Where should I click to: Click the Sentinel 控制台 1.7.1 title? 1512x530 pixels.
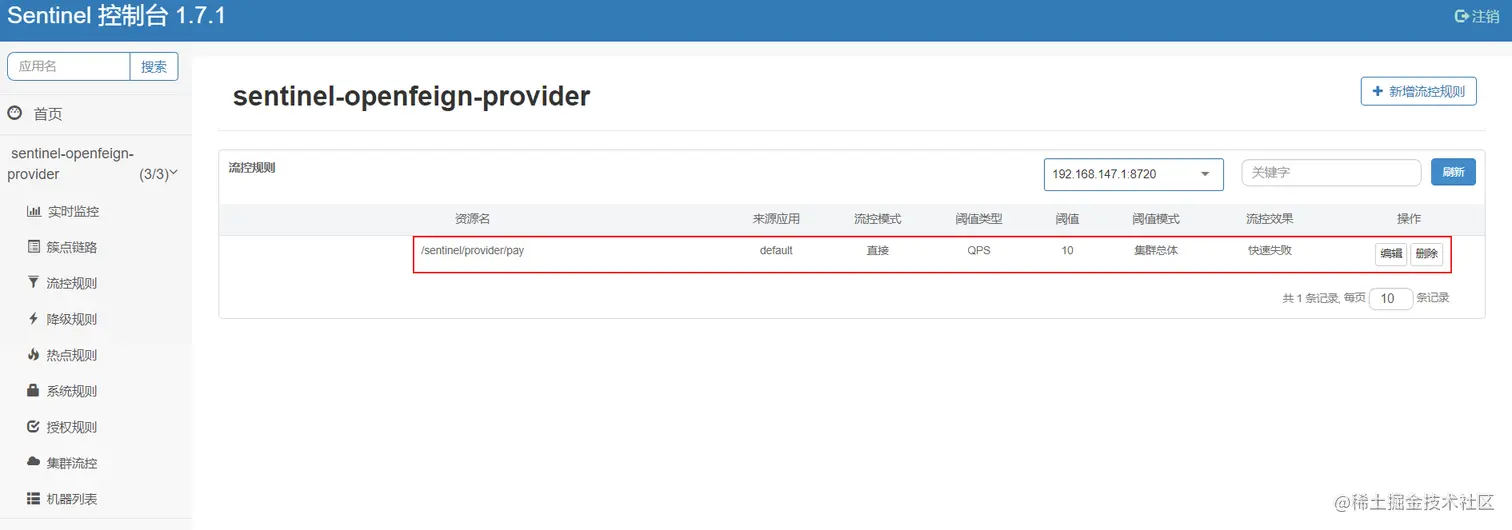pyautogui.click(x=117, y=16)
